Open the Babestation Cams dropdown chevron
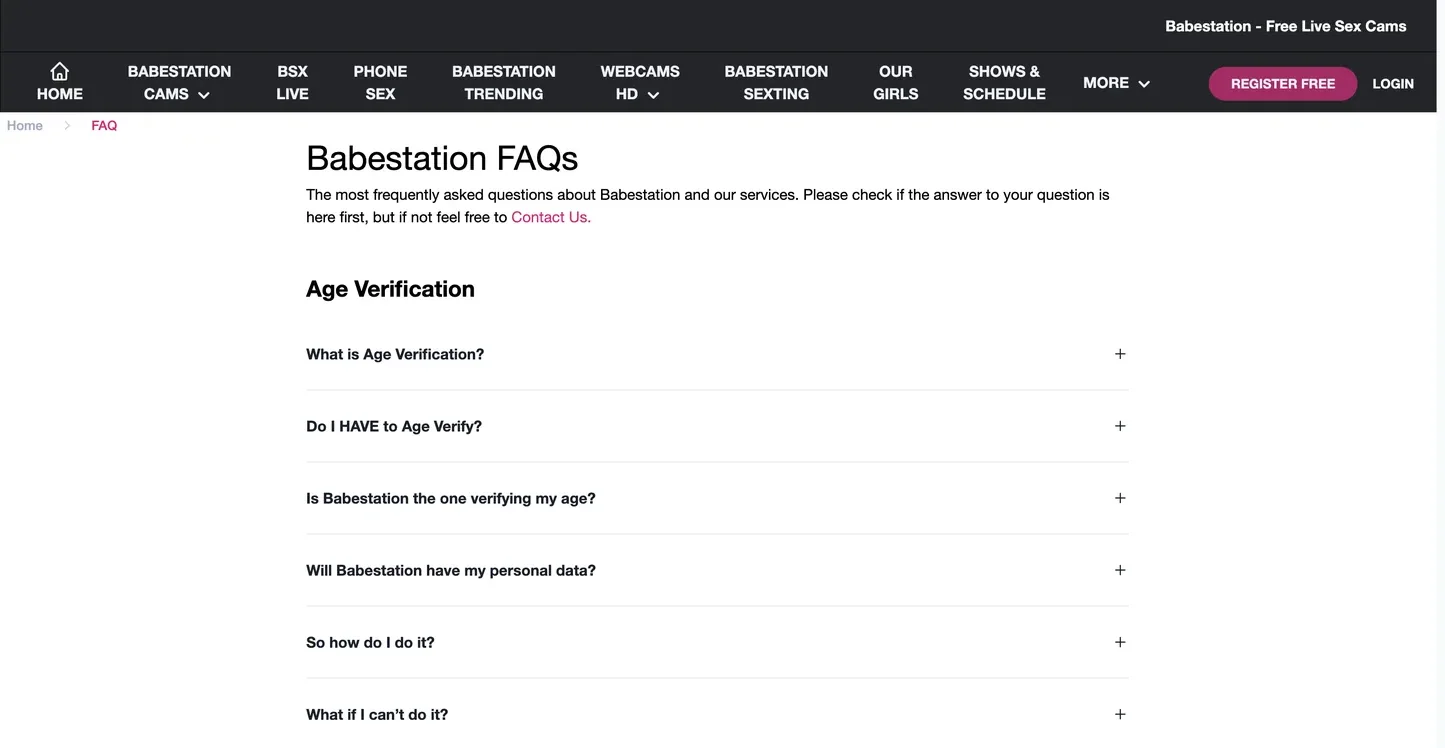Screen dimensions: 1445x748 pyautogui.click(x=204, y=95)
